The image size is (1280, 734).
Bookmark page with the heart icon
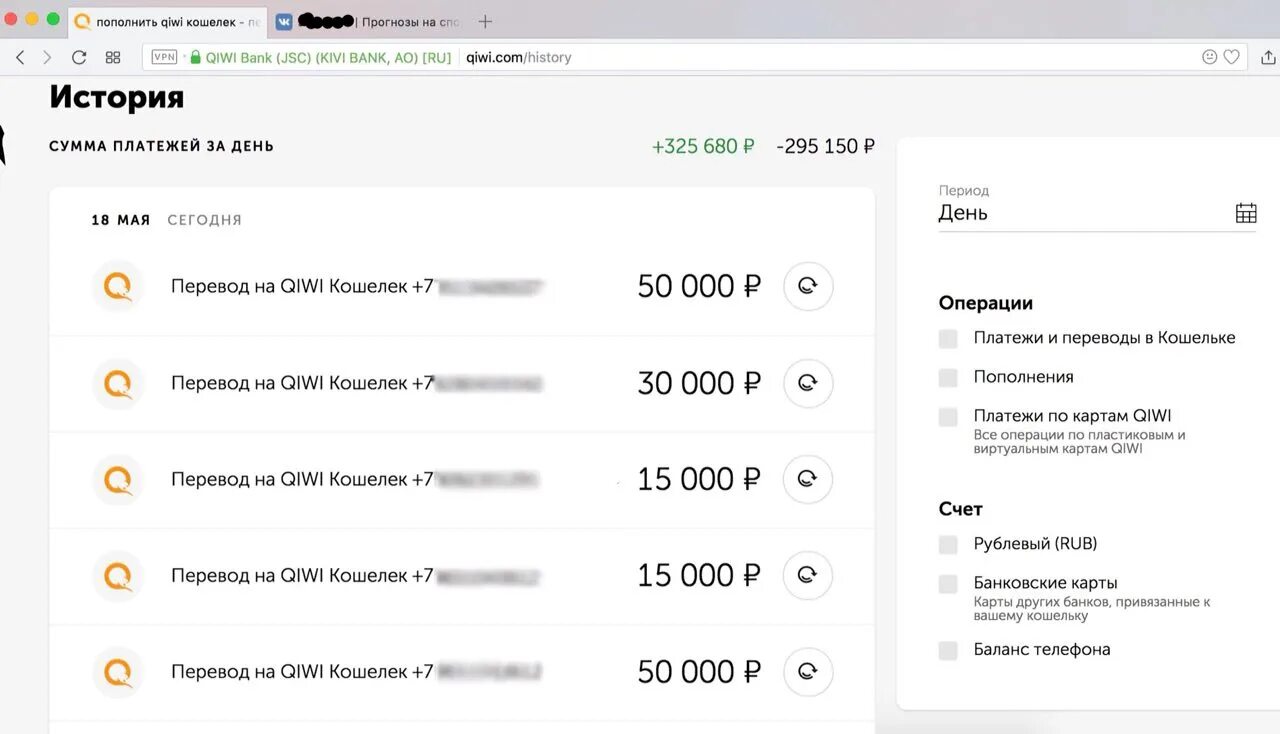point(1232,57)
